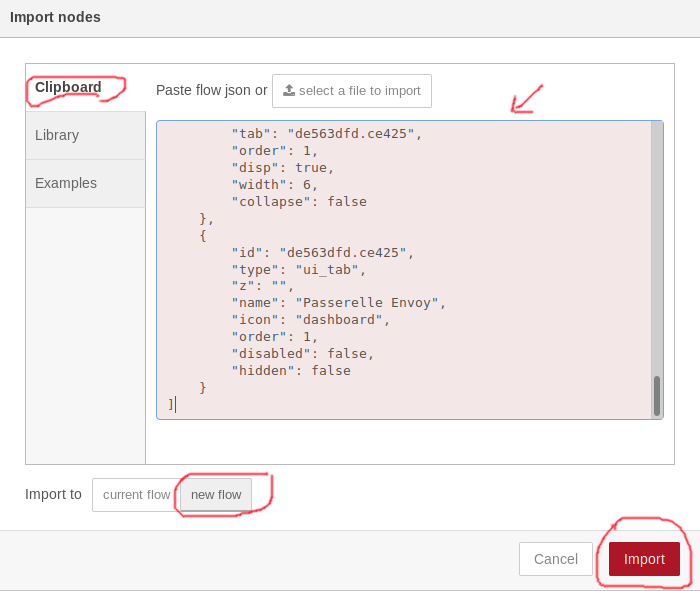Click the "collapse": false line
700x591 pixels.
point(299,202)
